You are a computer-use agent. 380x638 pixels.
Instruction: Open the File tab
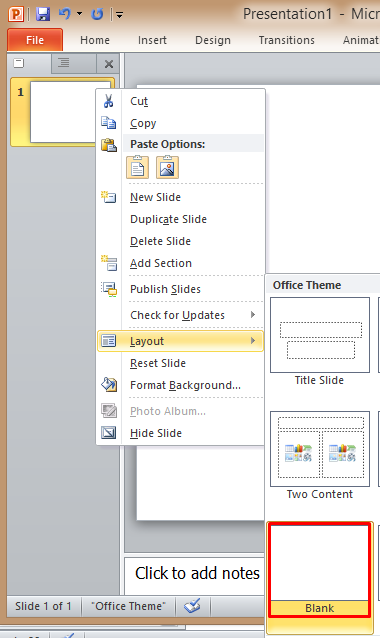(35, 40)
